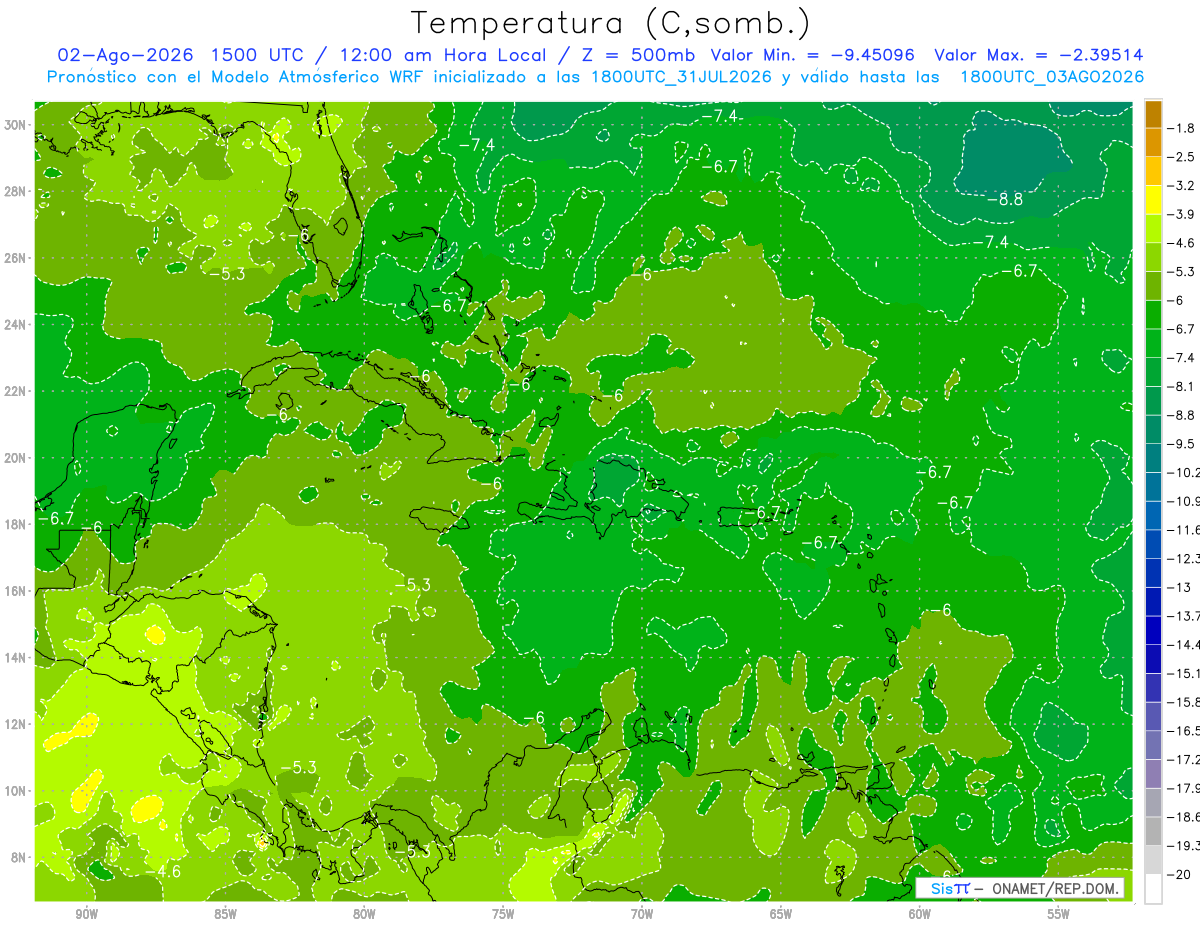Pick the green swatch between -6 and -6.7

pyautogui.click(x=1153, y=314)
